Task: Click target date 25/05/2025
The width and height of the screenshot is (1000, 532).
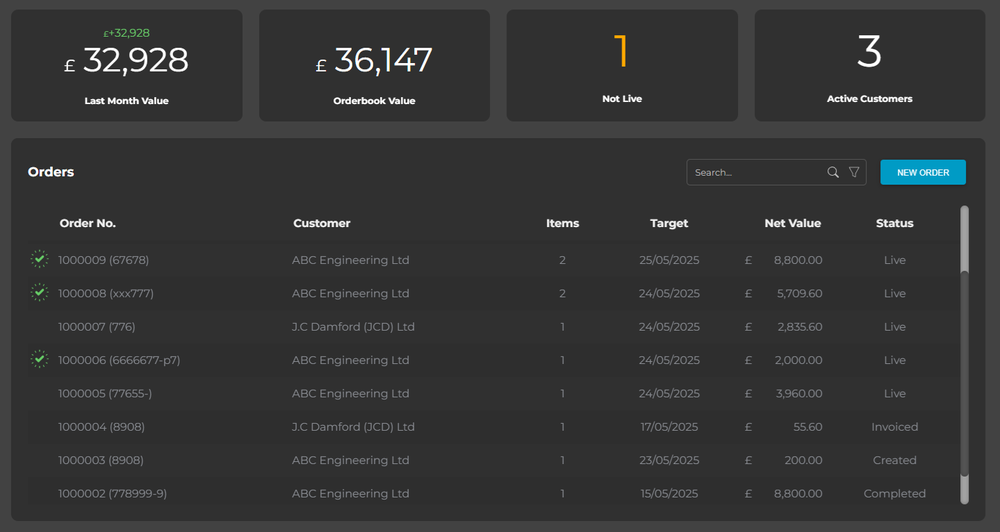Action: (669, 260)
